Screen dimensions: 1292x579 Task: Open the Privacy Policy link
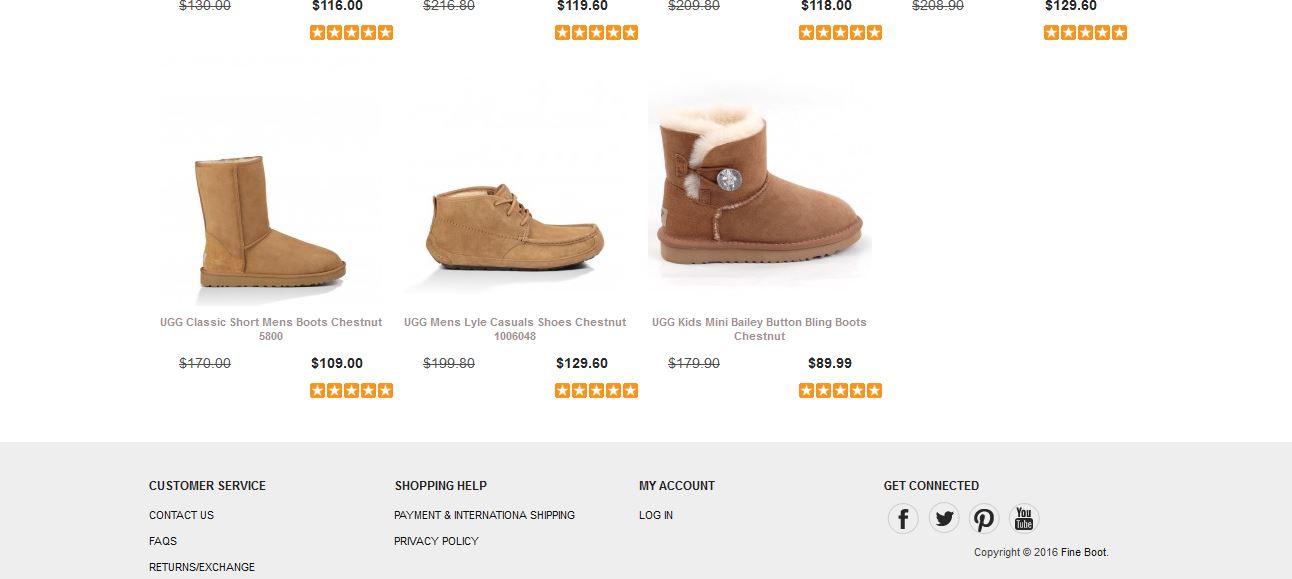tap(436, 541)
